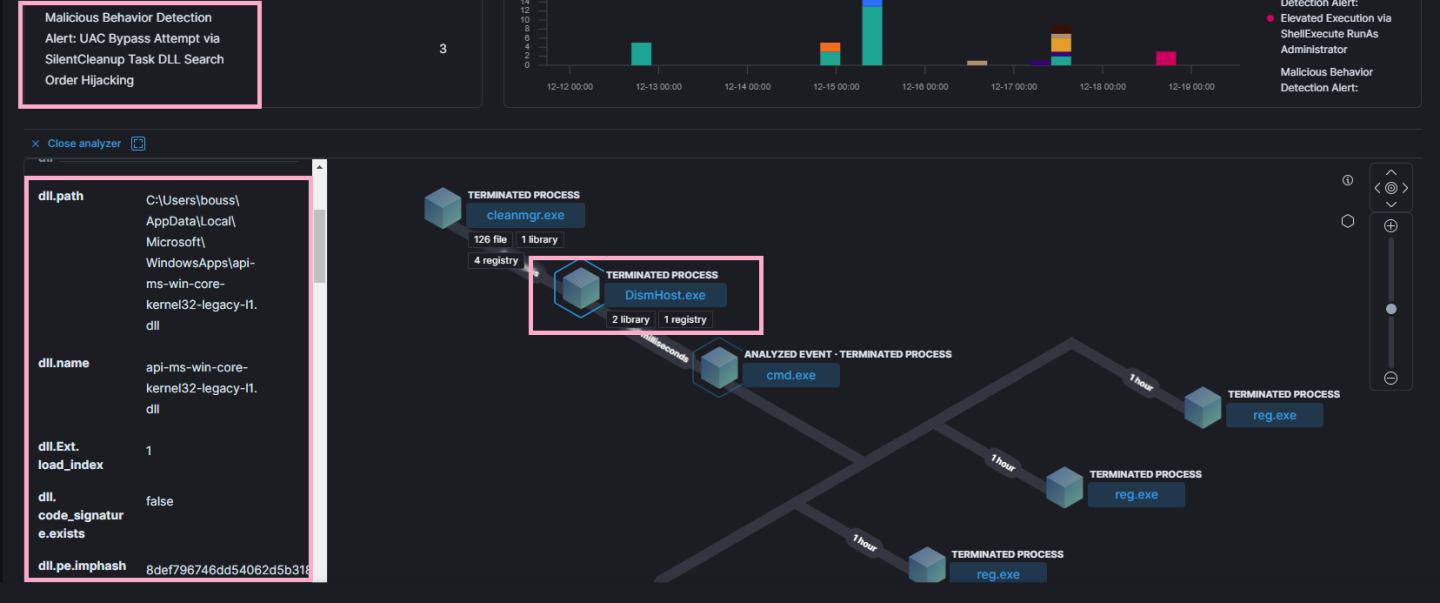Click the hexagon node legend icon
The width and height of the screenshot is (1440, 603).
1348,222
